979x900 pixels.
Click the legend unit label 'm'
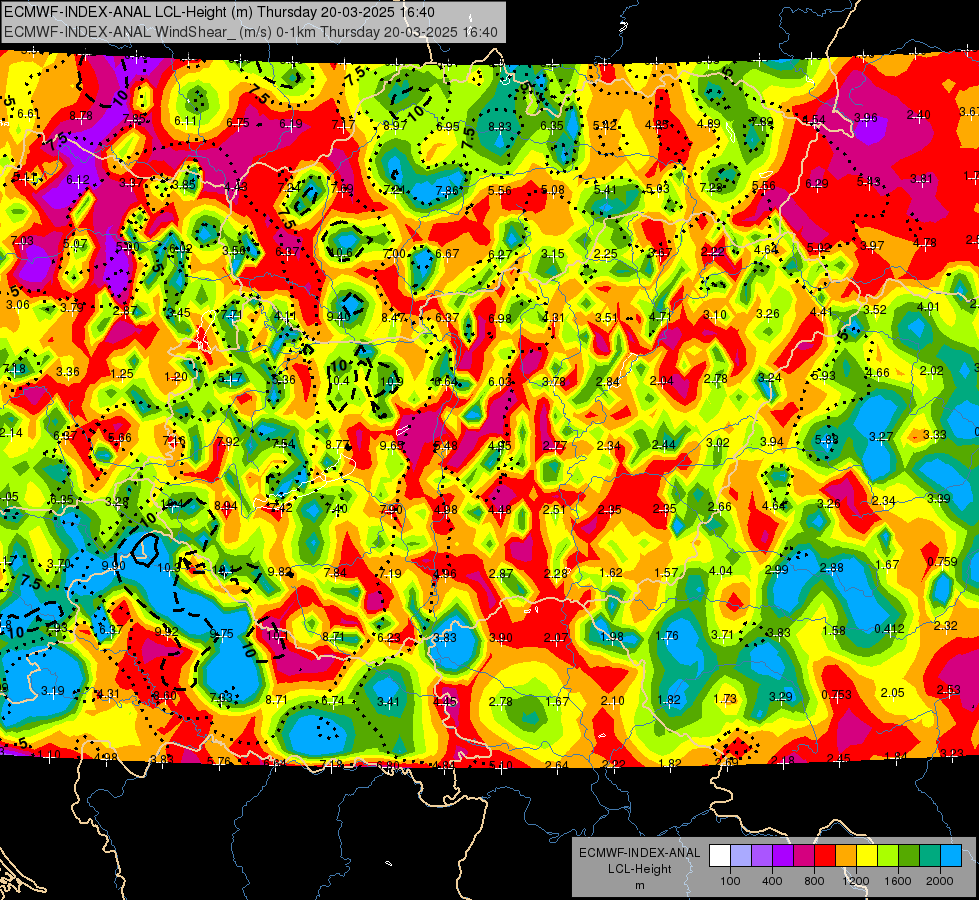point(639,885)
